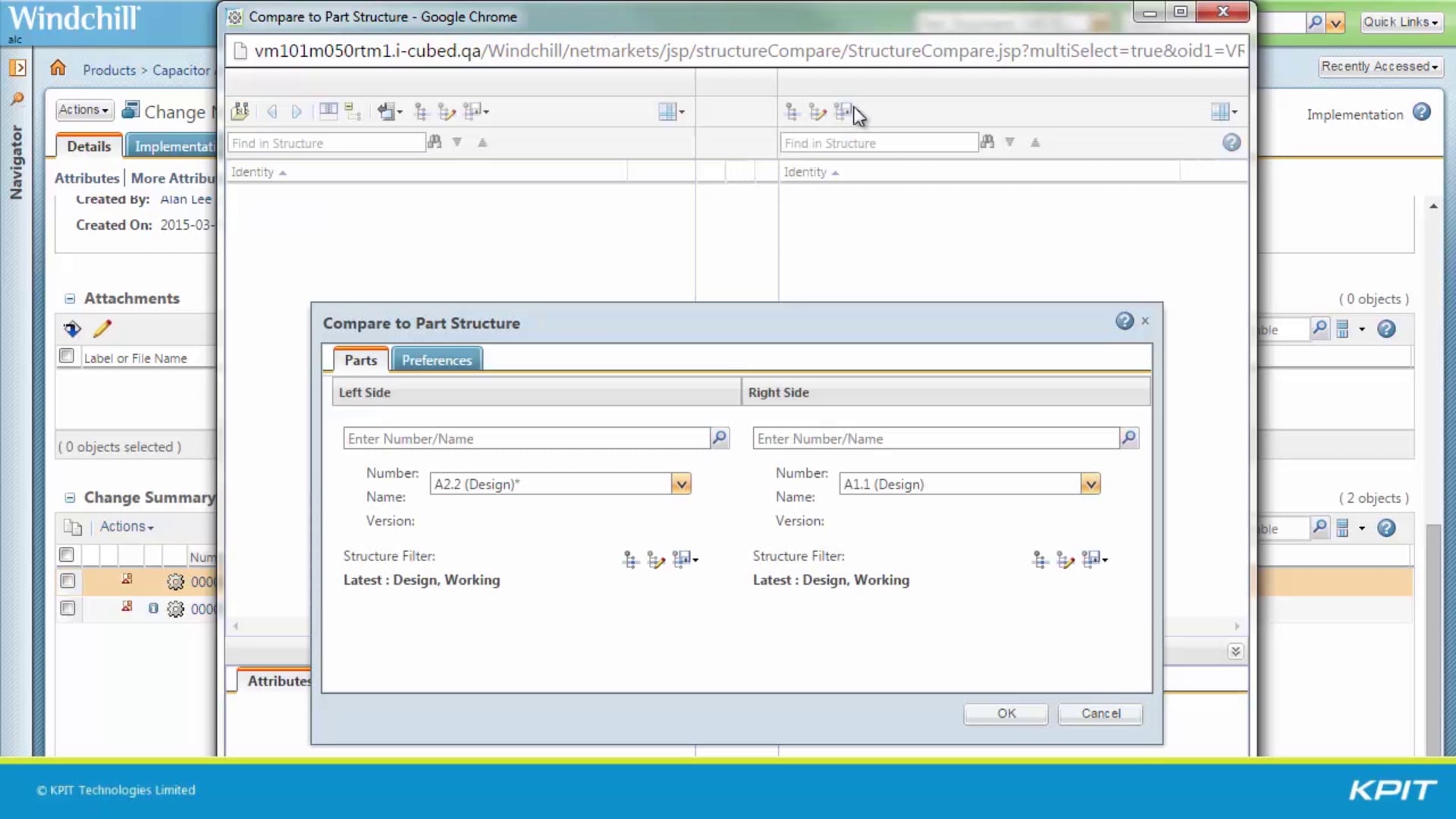Open the Quick Links dropdown
This screenshot has height=819, width=1456.
coord(1401,22)
